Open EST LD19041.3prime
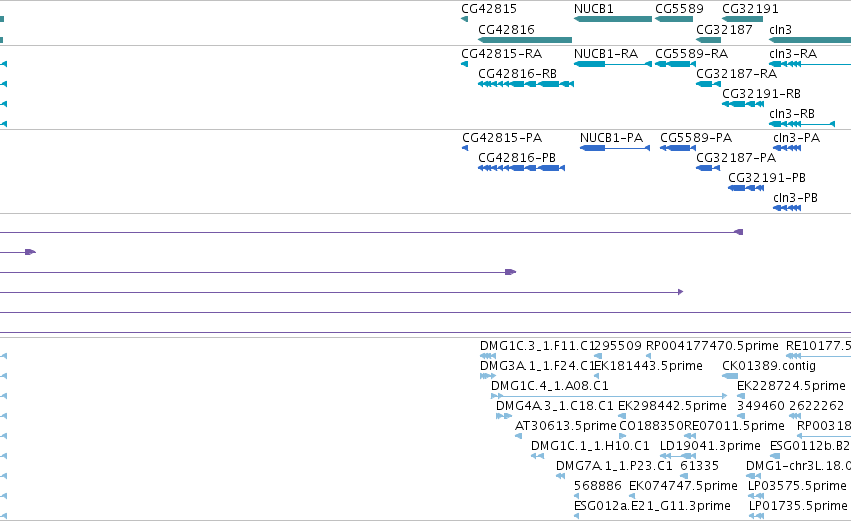851x521 pixels. pos(710,446)
